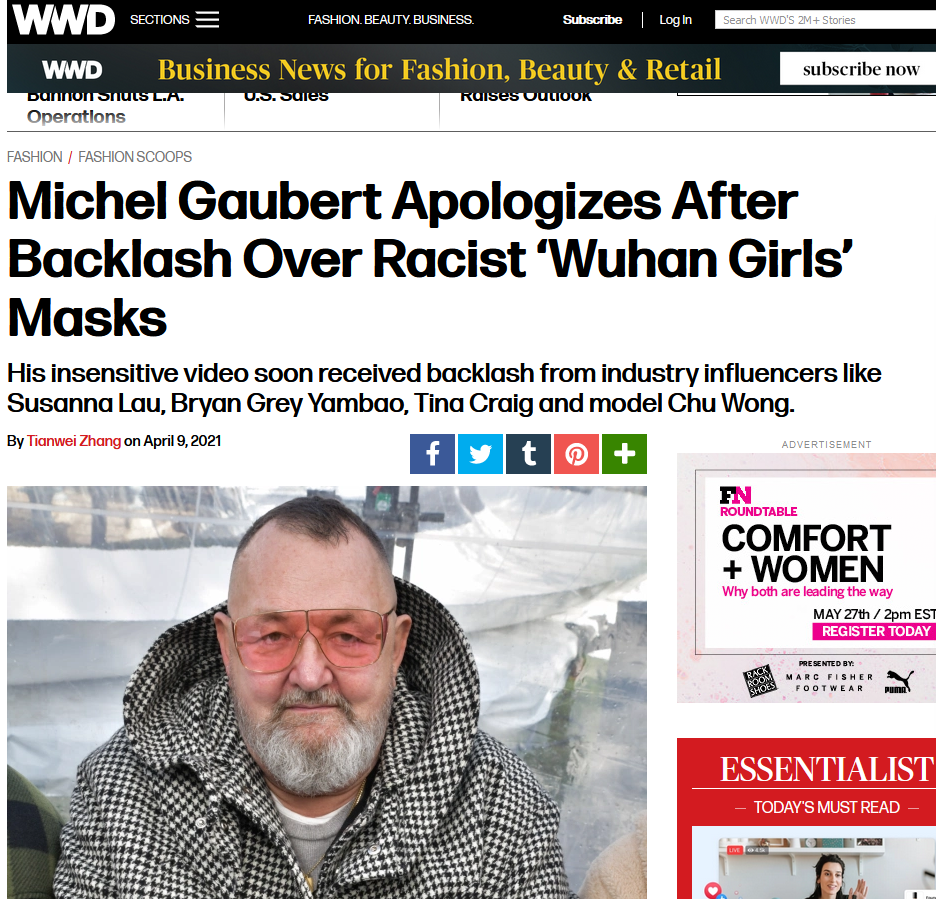This screenshot has width=936, height=899.
Task: Share on Tumblr icon
Action: point(528,454)
